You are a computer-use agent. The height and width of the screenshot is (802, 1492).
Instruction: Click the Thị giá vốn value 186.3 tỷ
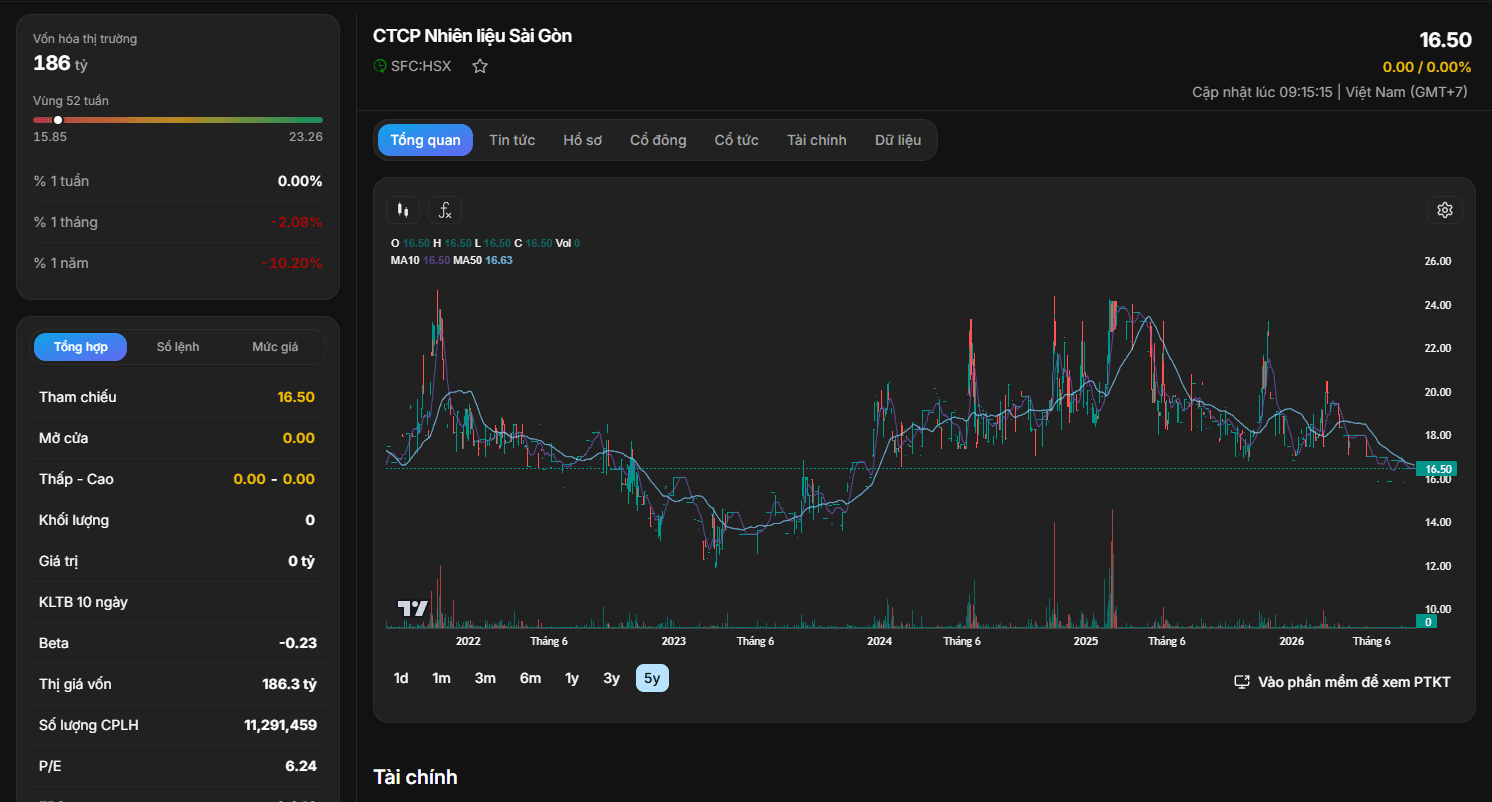(x=289, y=684)
